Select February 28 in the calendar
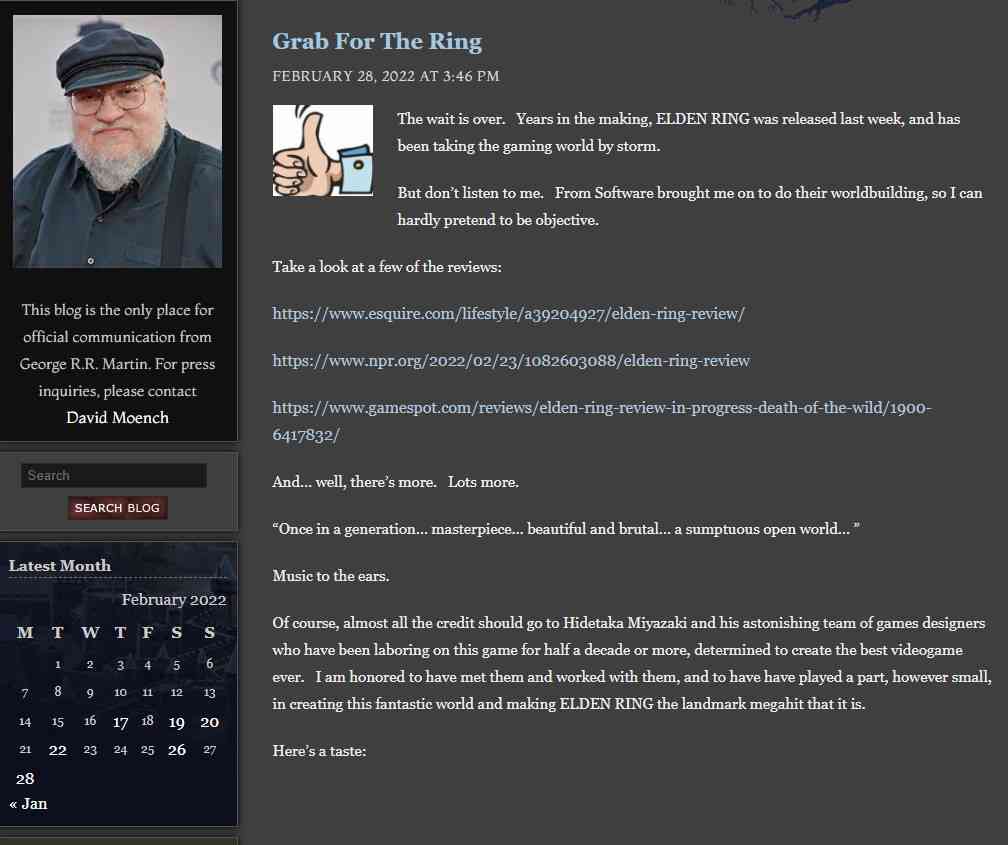The width and height of the screenshot is (1008, 845). [25, 779]
